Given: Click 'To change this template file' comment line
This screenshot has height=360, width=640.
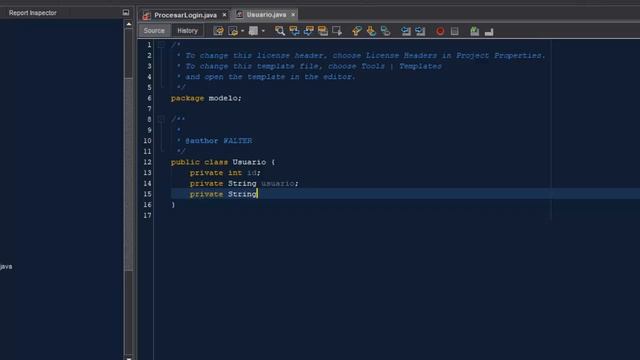Looking at the screenshot, I should tap(313, 66).
